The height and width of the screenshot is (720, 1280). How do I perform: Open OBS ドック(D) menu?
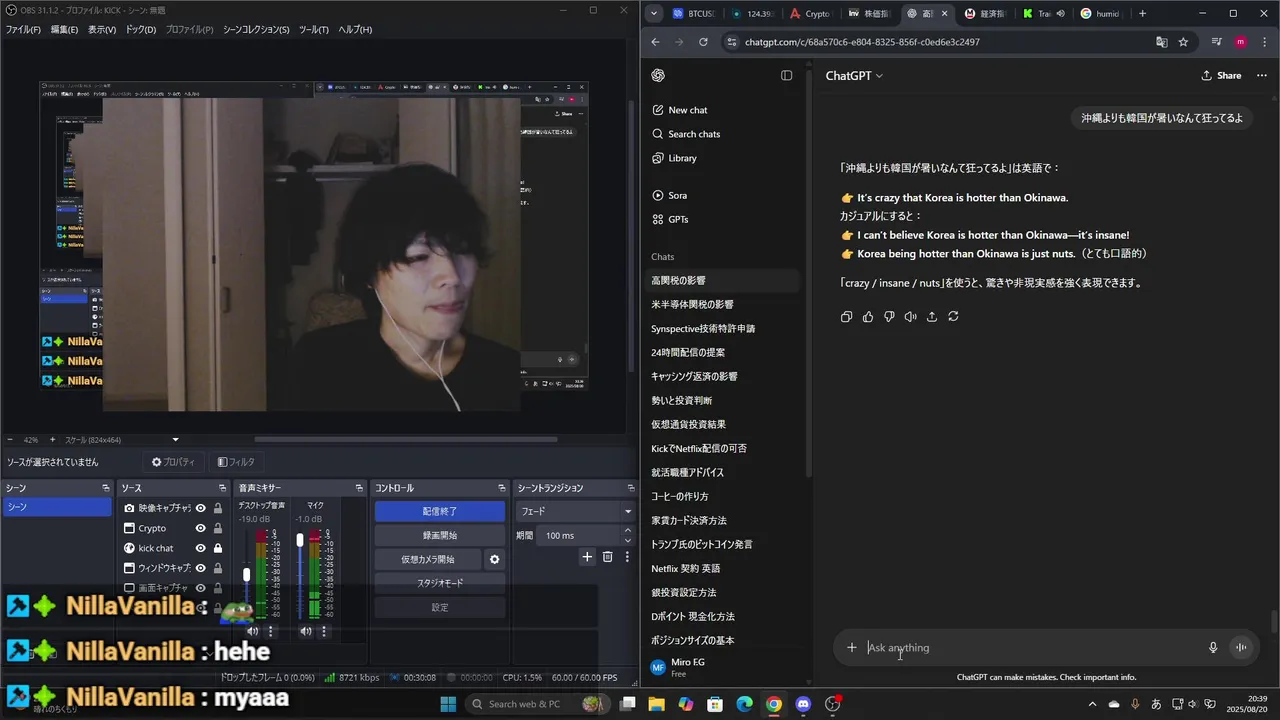(140, 30)
